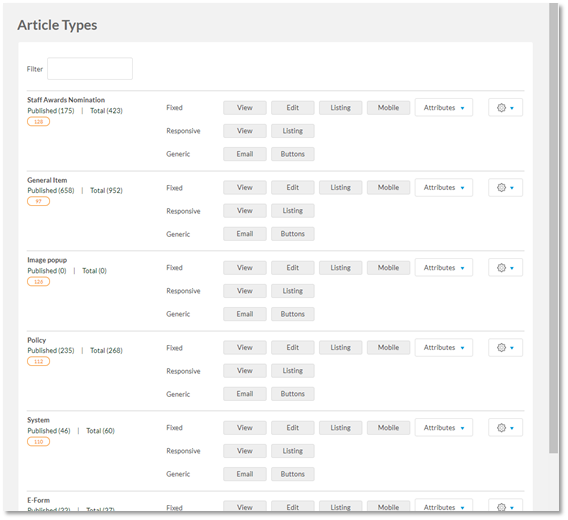The height and width of the screenshot is (520, 568).
Task: Open gear settings for Policy row
Action: pyautogui.click(x=505, y=348)
